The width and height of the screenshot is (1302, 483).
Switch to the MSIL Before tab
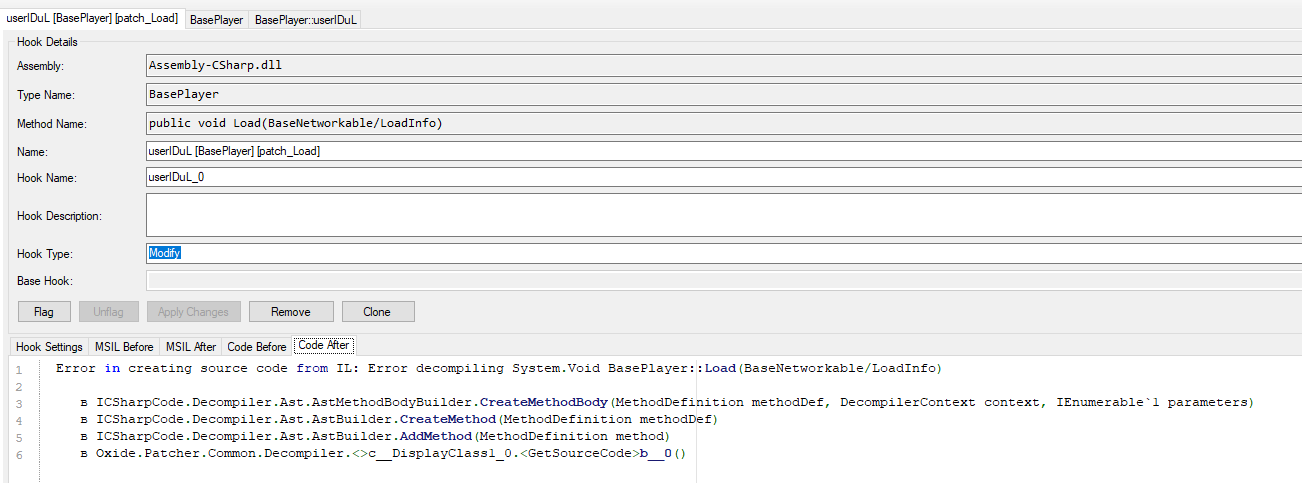click(x=124, y=347)
